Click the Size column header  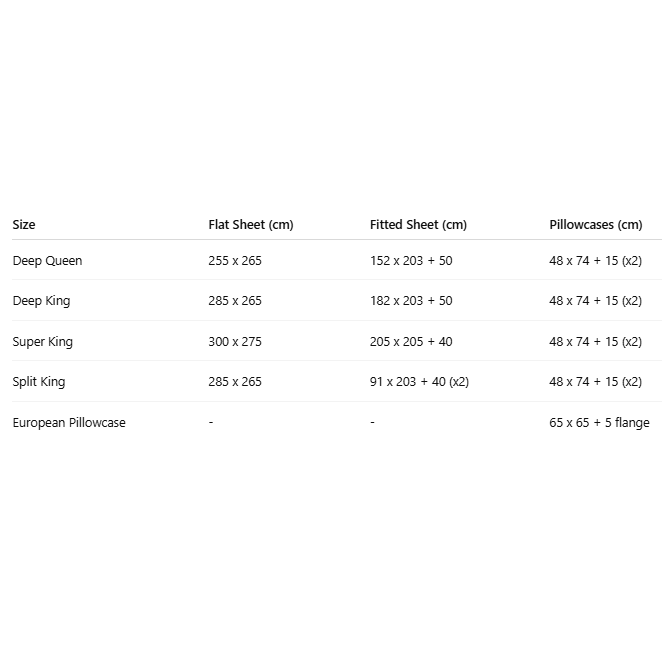click(24, 225)
